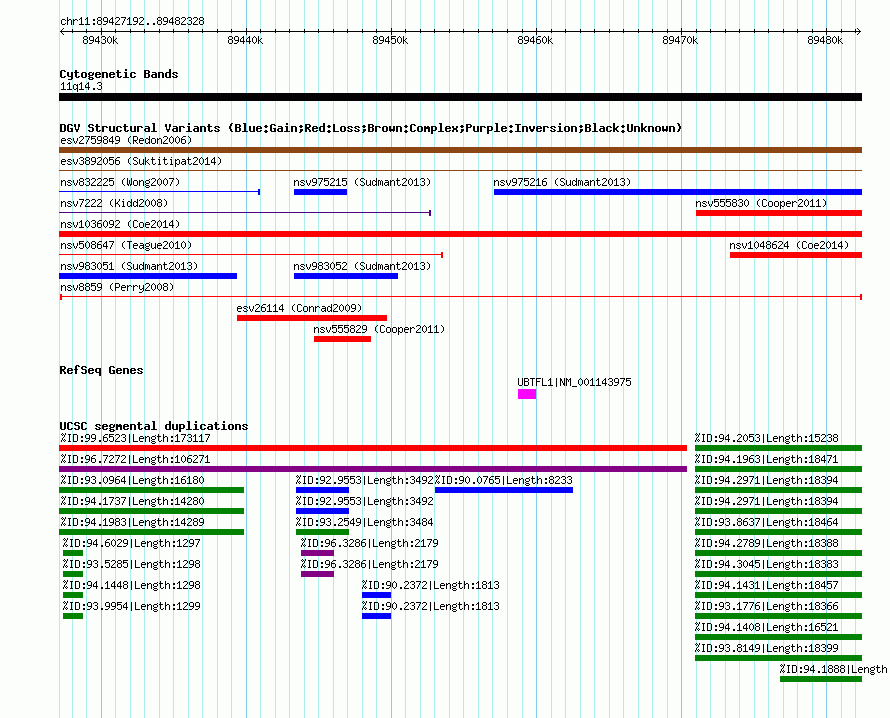Click duplication %ID:96.7272|Length:106271 label
The width and height of the screenshot is (890, 718).
(x=135, y=459)
